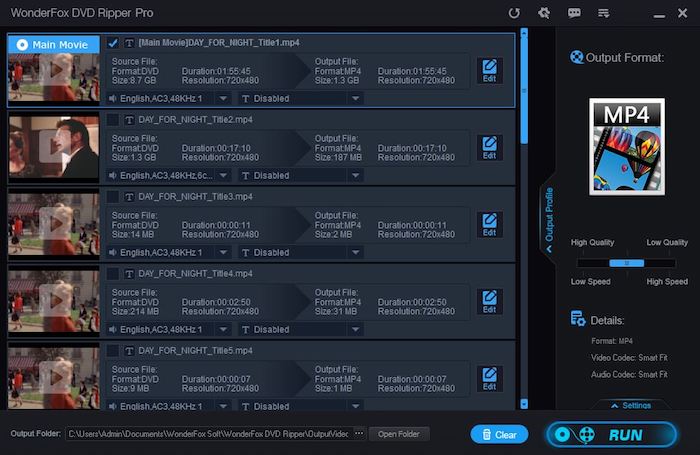This screenshot has height=455, width=700.
Task: Click the MP4 output format image
Action: tap(627, 147)
